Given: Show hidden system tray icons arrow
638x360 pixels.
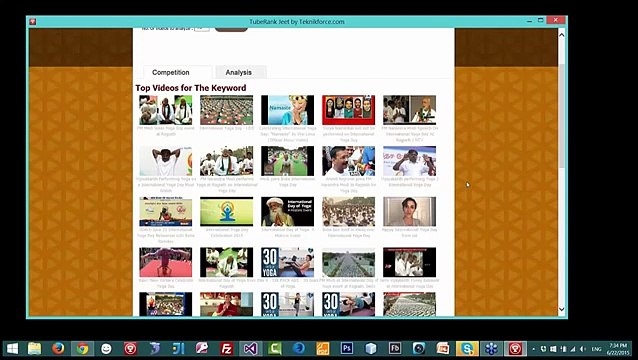Looking at the screenshot, I should coord(533,349).
